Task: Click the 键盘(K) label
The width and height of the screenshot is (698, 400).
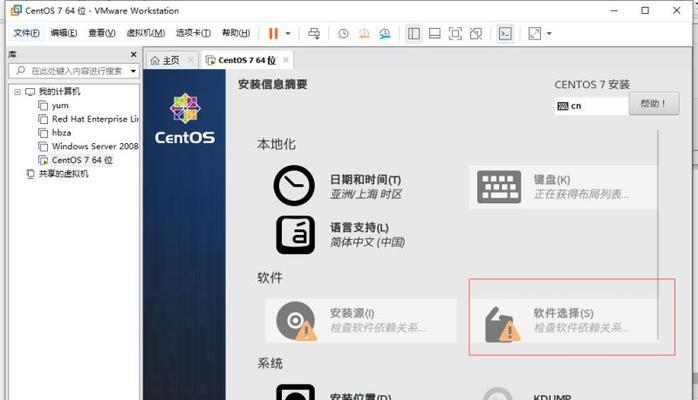Action: (552, 180)
